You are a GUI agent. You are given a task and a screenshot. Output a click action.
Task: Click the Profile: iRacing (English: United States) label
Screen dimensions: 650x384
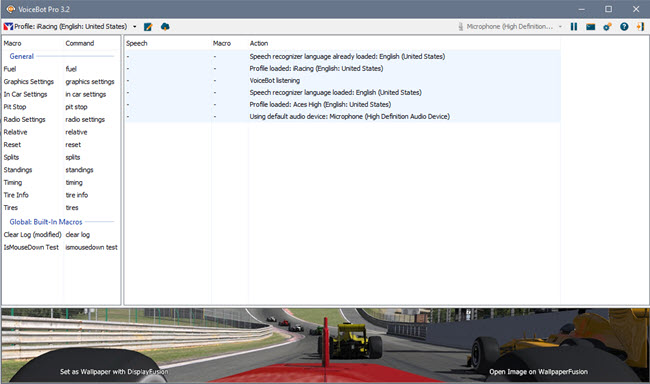pyautogui.click(x=70, y=27)
